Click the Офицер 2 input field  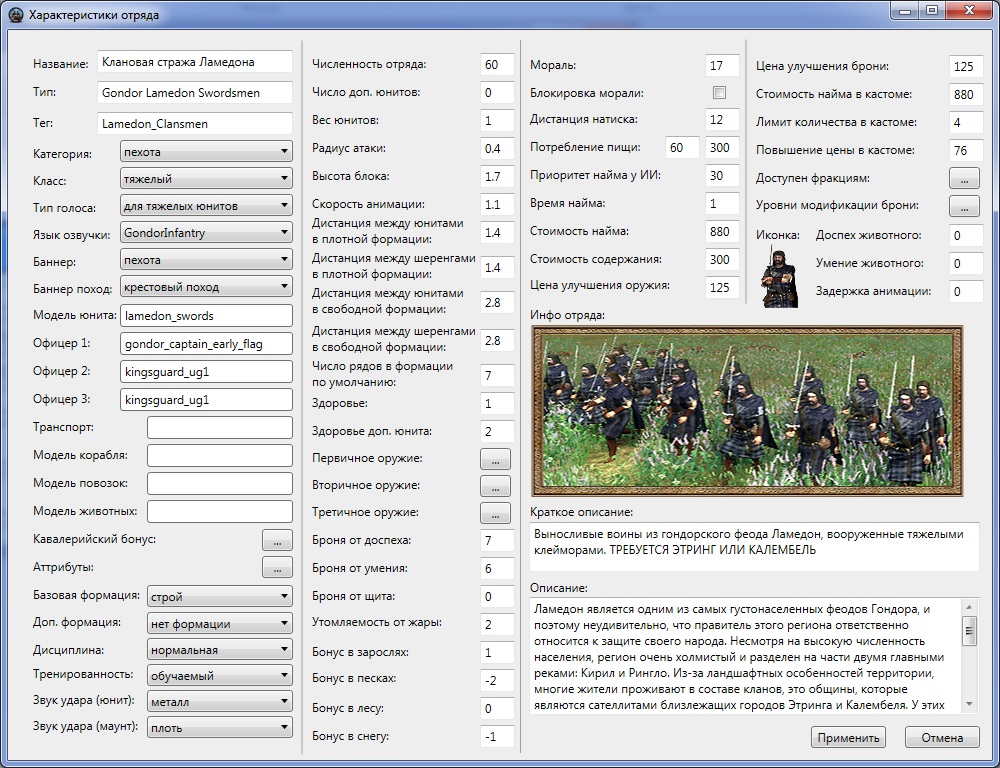[x=206, y=372]
